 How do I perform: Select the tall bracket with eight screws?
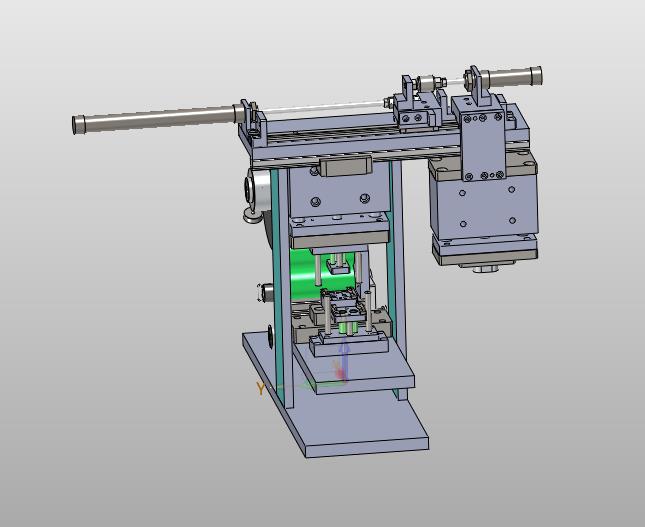tap(483, 147)
